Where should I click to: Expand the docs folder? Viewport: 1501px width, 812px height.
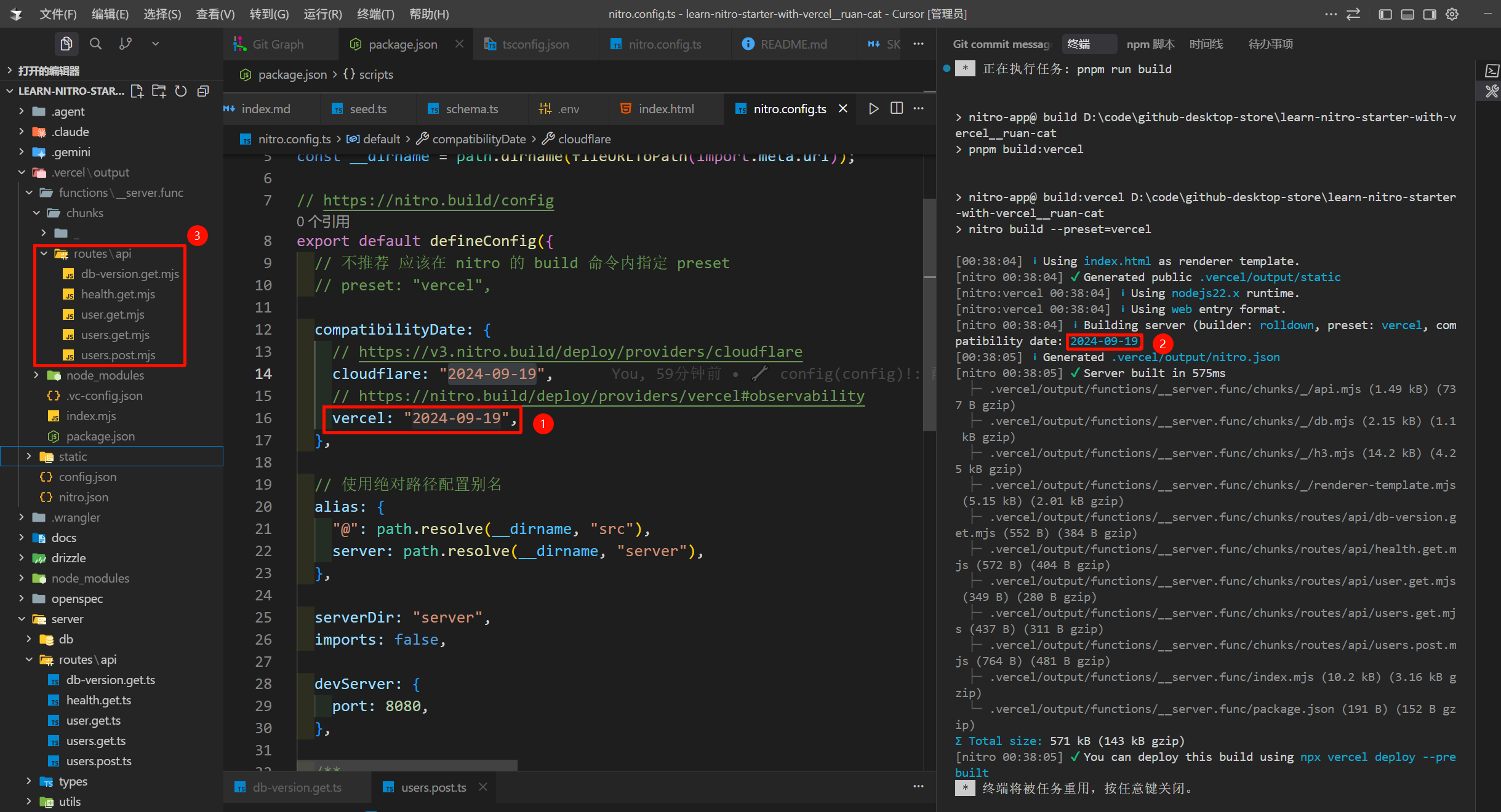pos(63,538)
